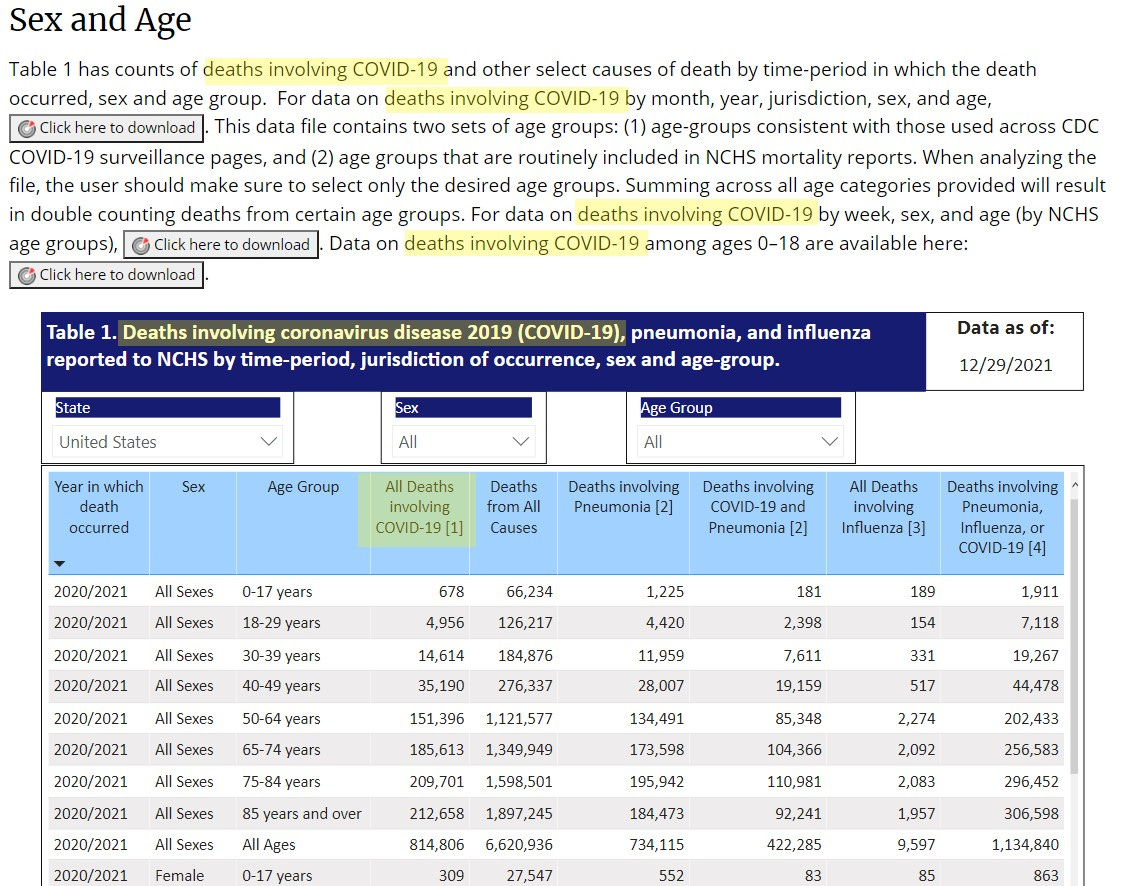Click the 'Female' cell in the last row
1127x886 pixels.
point(180,876)
